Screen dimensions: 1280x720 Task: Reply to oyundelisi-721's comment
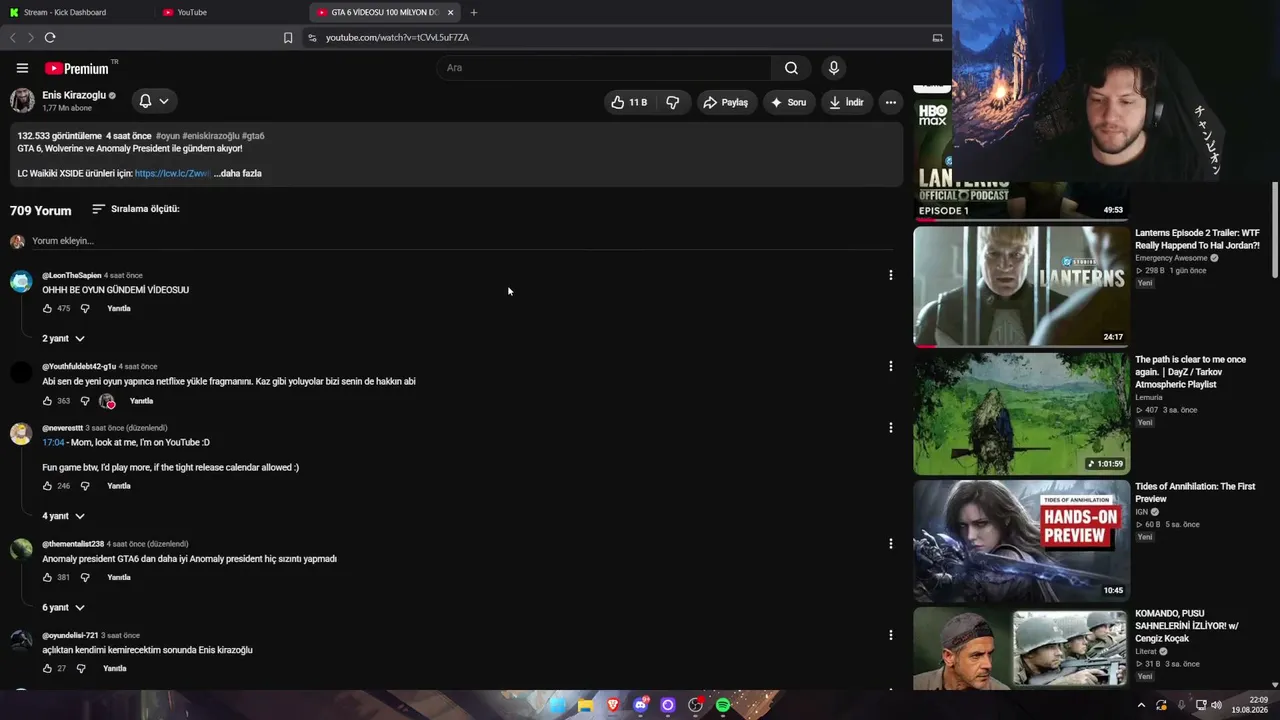coord(115,669)
